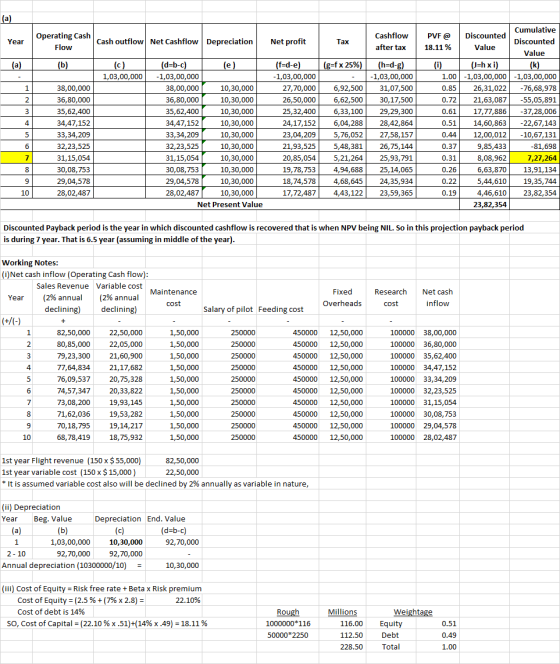Click the "Net profit" column header
Screen dimensions: 560x664
point(288,42)
